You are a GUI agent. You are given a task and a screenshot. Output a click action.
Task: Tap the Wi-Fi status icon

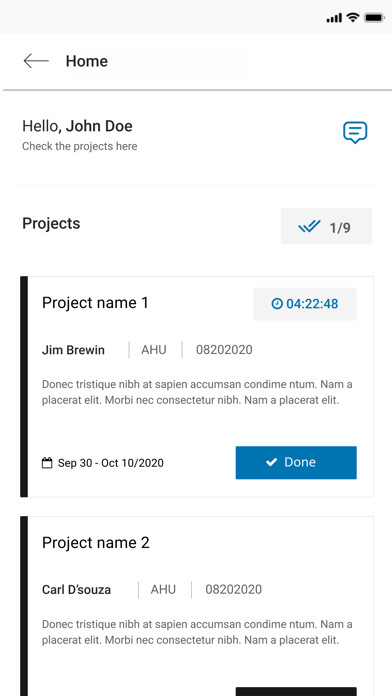(x=353, y=17)
